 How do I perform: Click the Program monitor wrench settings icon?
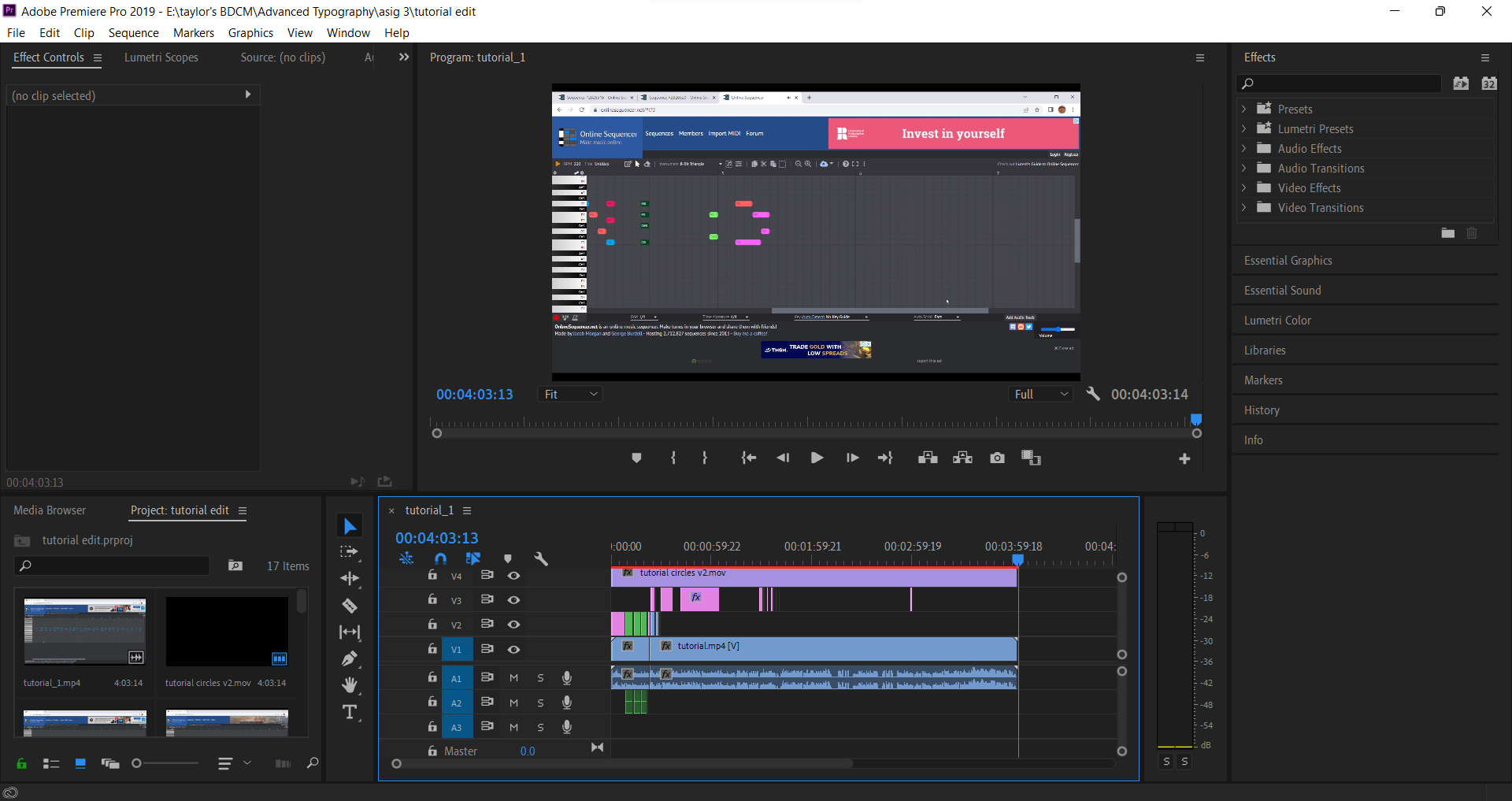(1093, 394)
